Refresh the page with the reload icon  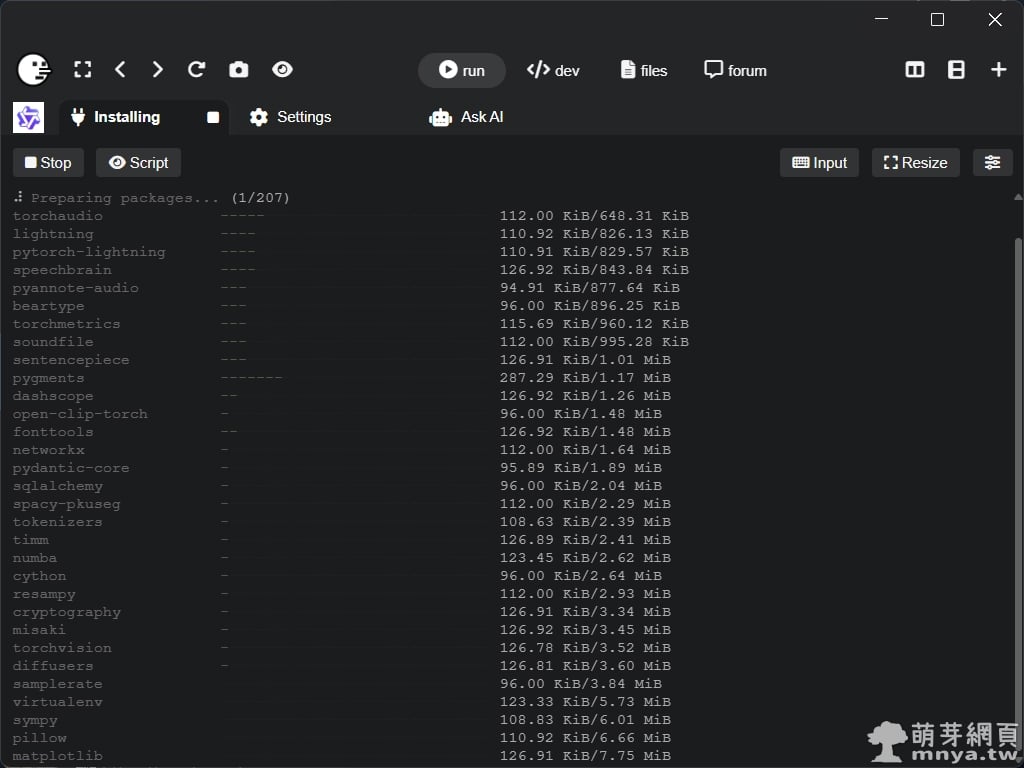[x=196, y=70]
